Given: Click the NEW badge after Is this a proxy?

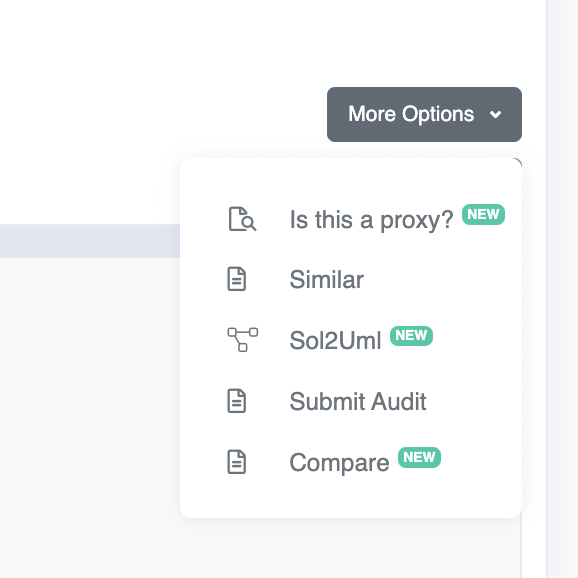Looking at the screenshot, I should pyautogui.click(x=483, y=214).
